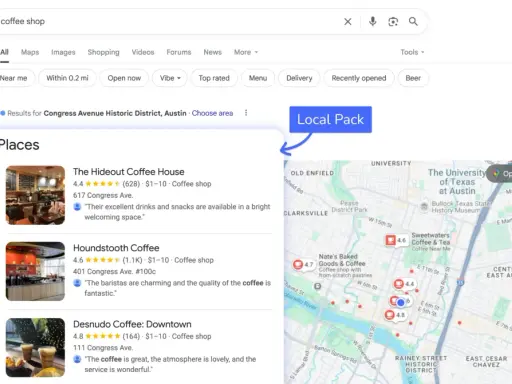Click the 4.6 map pin near Sweetwaters
The height and width of the screenshot is (384, 512).
click(x=396, y=240)
